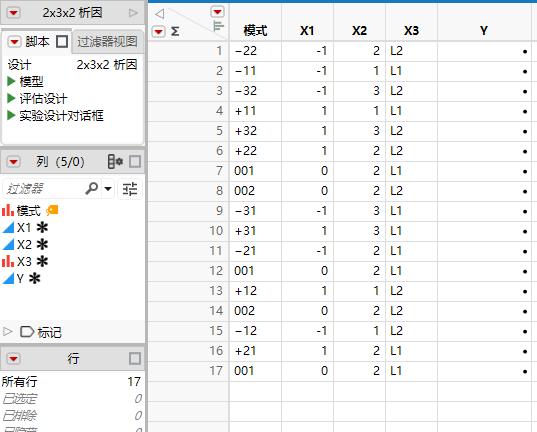
Task: Click the header graphs toggle icon in grid corner
Action: click(218, 26)
